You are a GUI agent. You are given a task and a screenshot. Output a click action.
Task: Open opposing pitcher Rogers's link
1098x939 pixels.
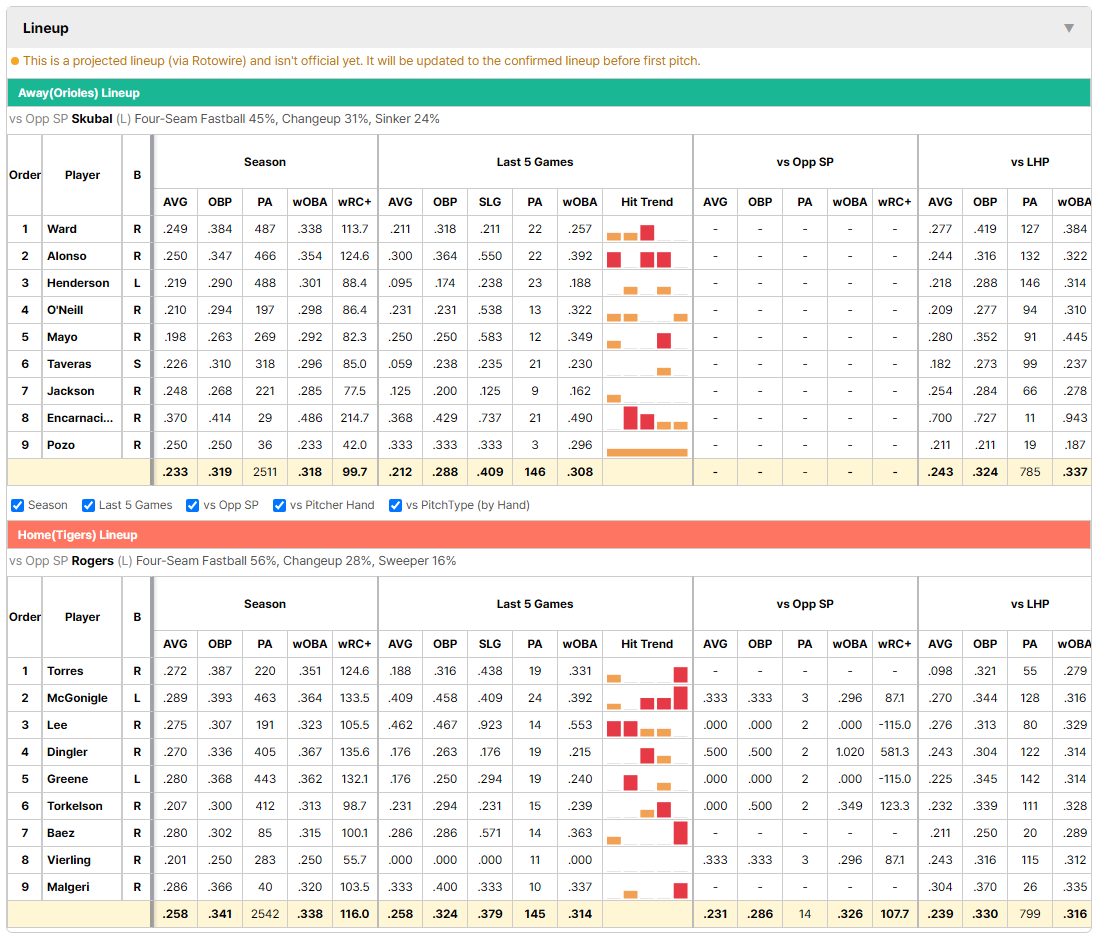point(92,561)
